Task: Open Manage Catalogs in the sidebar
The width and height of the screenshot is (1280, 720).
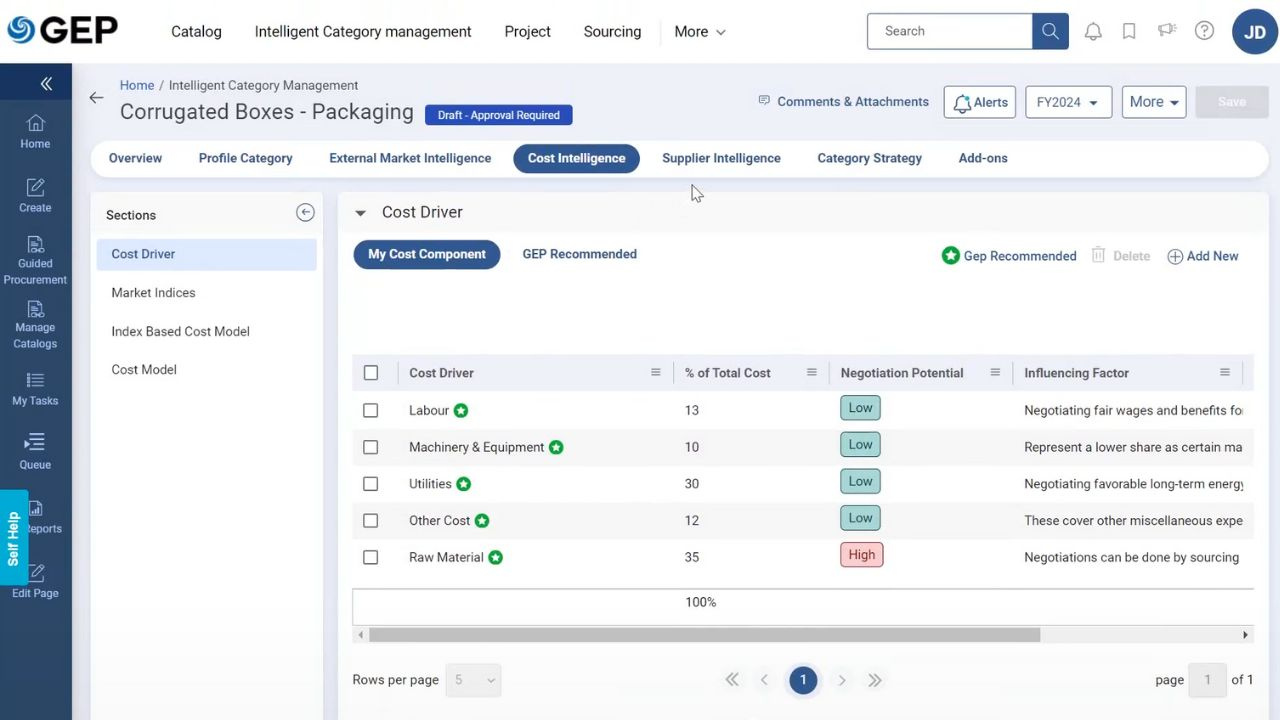Action: click(x=35, y=325)
